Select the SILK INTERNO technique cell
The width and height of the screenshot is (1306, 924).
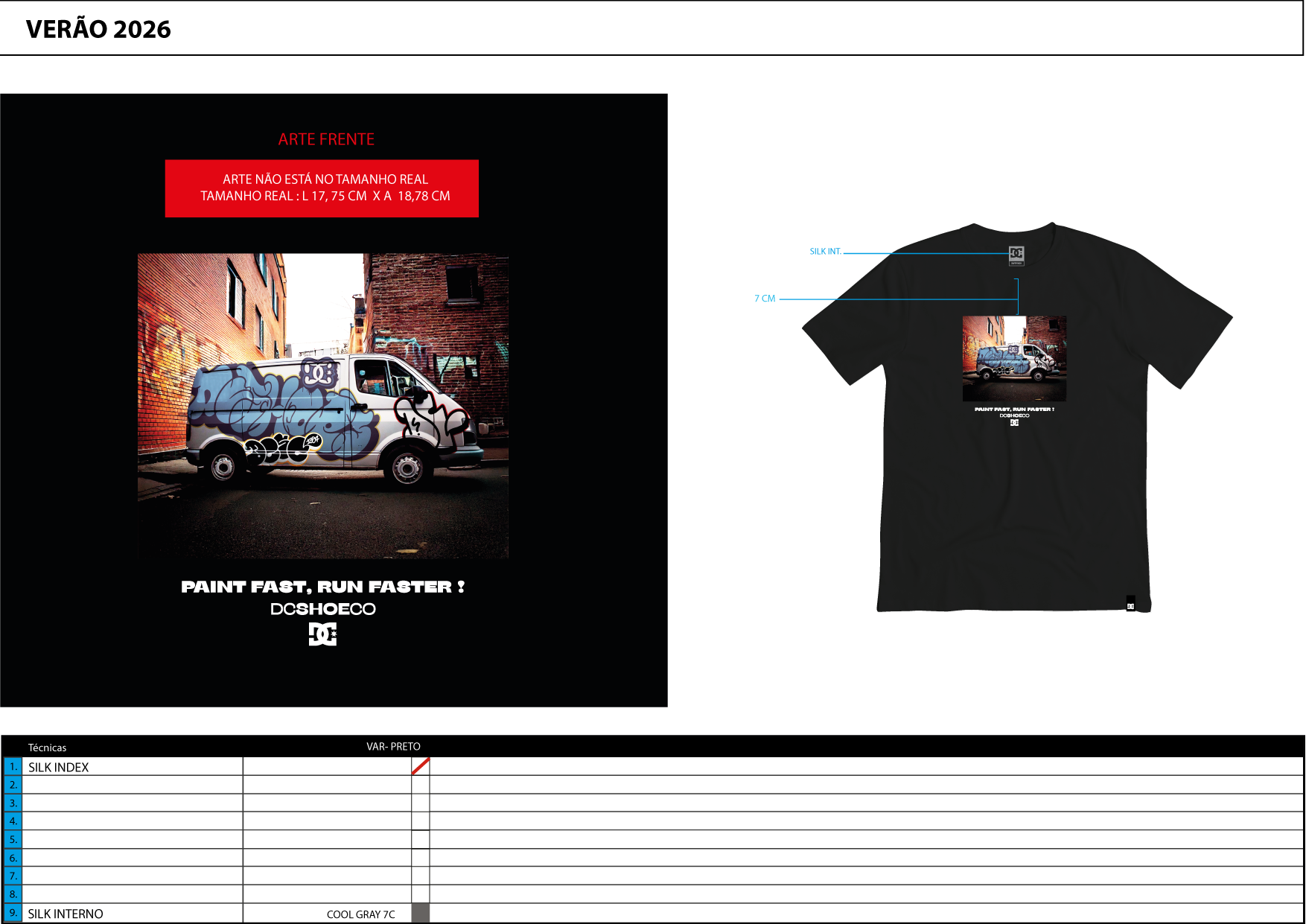(x=133, y=914)
